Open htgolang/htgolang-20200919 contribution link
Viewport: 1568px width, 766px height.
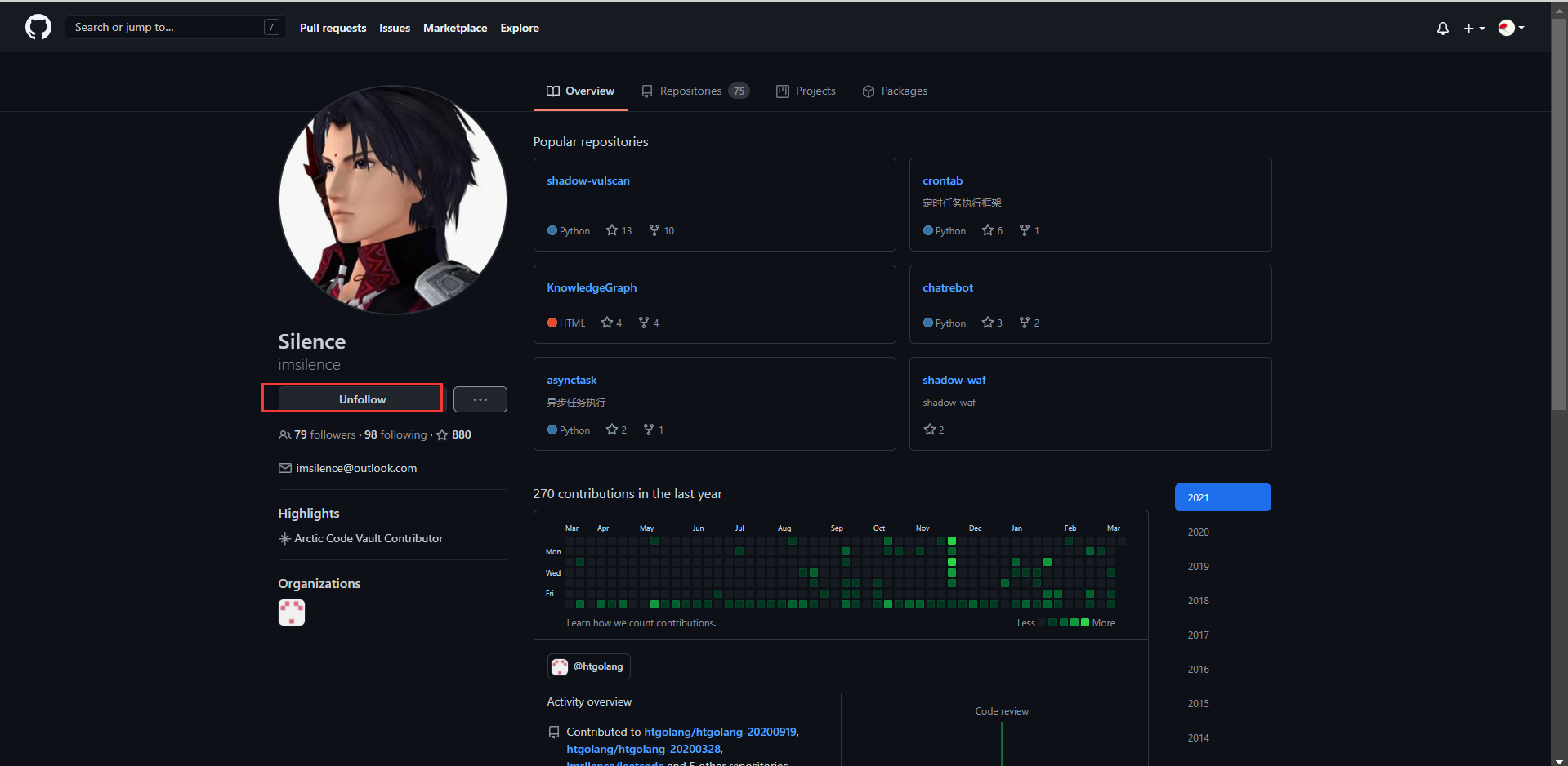720,732
